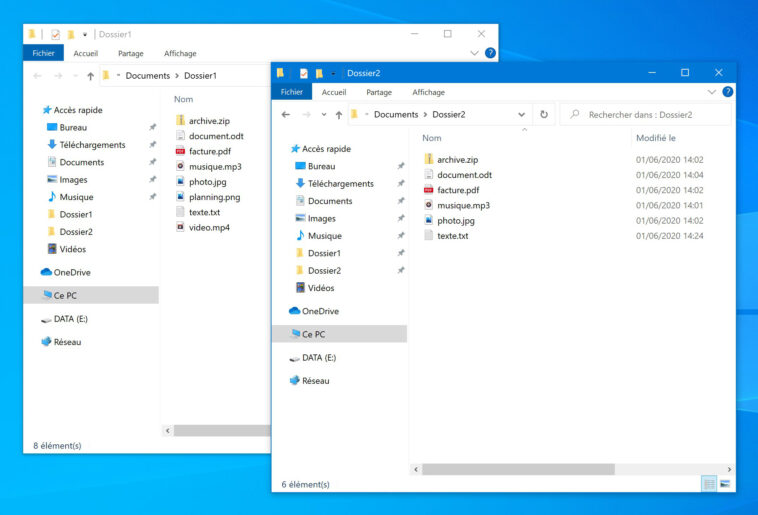The width and height of the screenshot is (758, 515).
Task: Click the properties checkmark icon in Dossier2 title bar
Action: 303,73
